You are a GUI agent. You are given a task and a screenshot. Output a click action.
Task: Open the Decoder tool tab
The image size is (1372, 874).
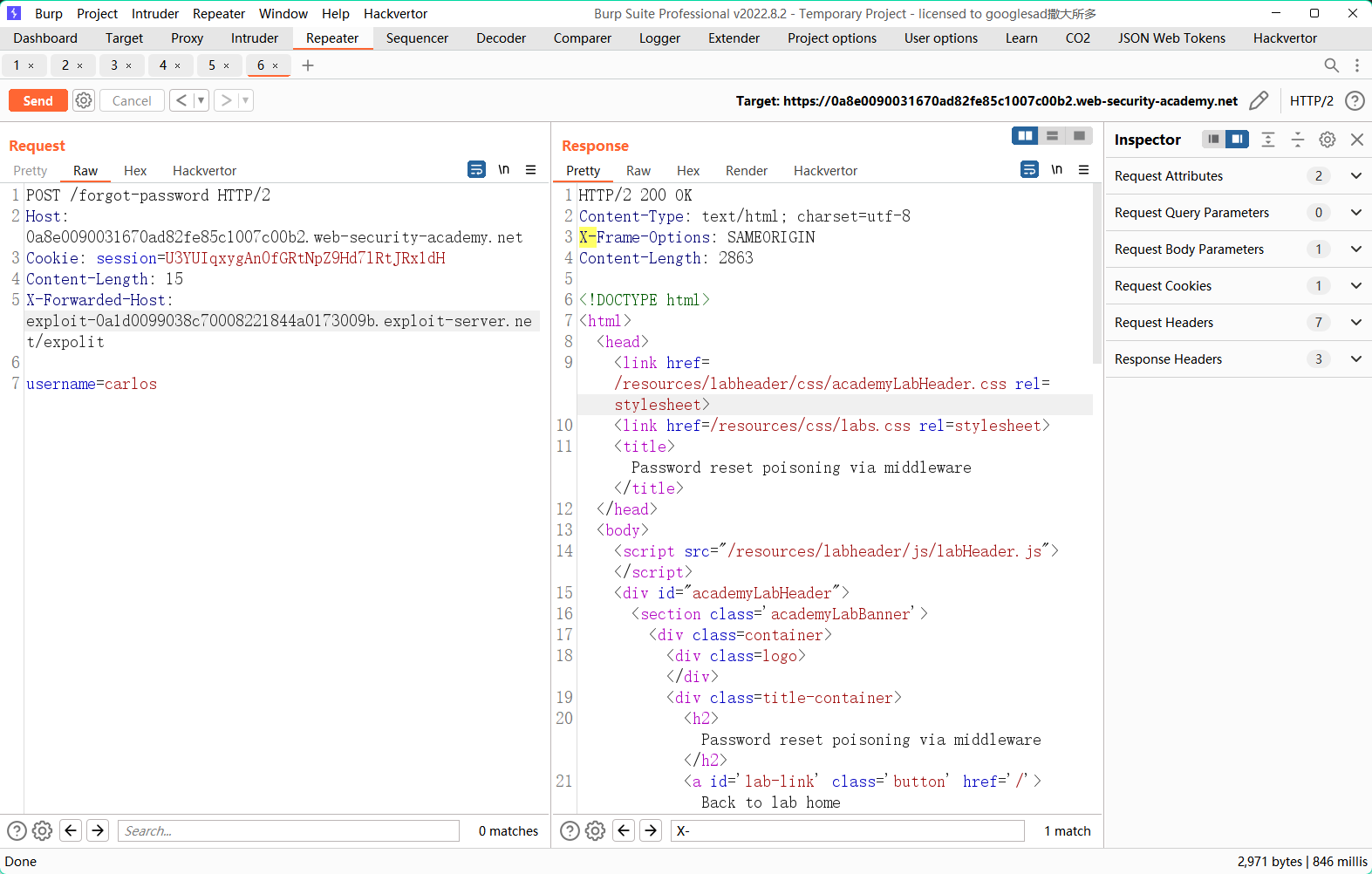(x=502, y=38)
